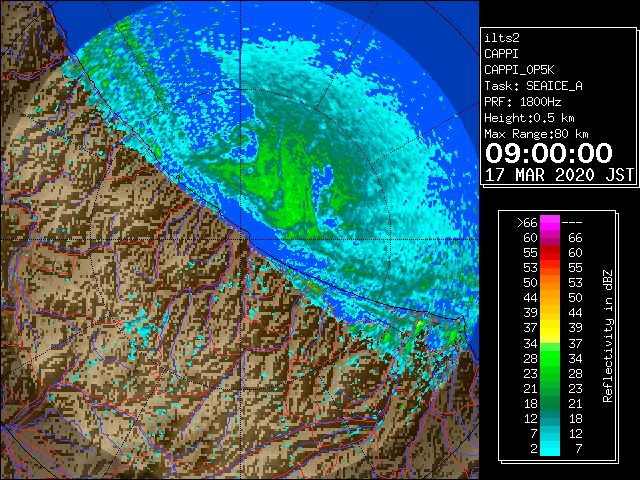Click the "CAPPI_0P5K" product name

[519, 70]
